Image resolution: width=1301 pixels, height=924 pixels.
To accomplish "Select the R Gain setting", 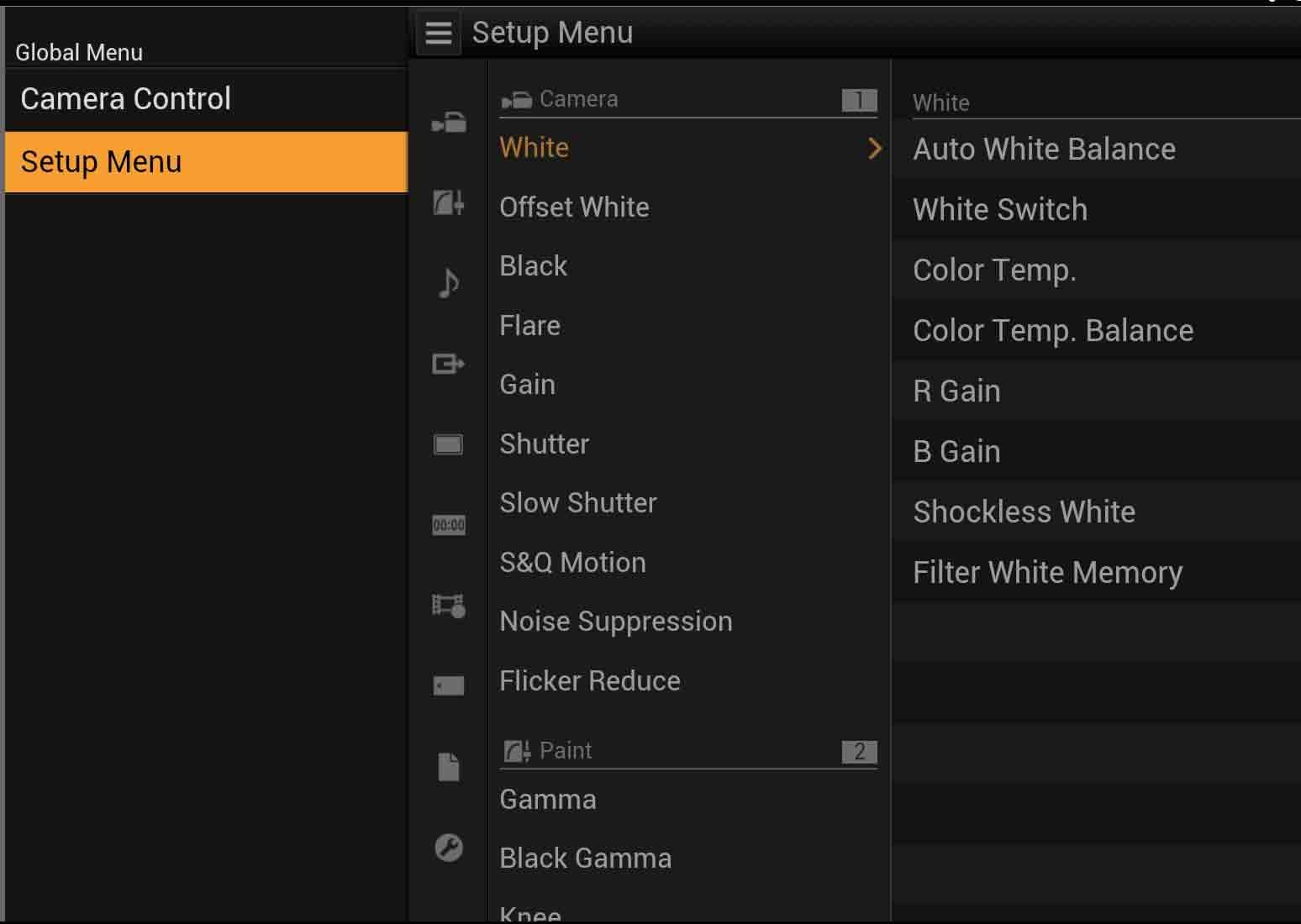I will [956, 391].
